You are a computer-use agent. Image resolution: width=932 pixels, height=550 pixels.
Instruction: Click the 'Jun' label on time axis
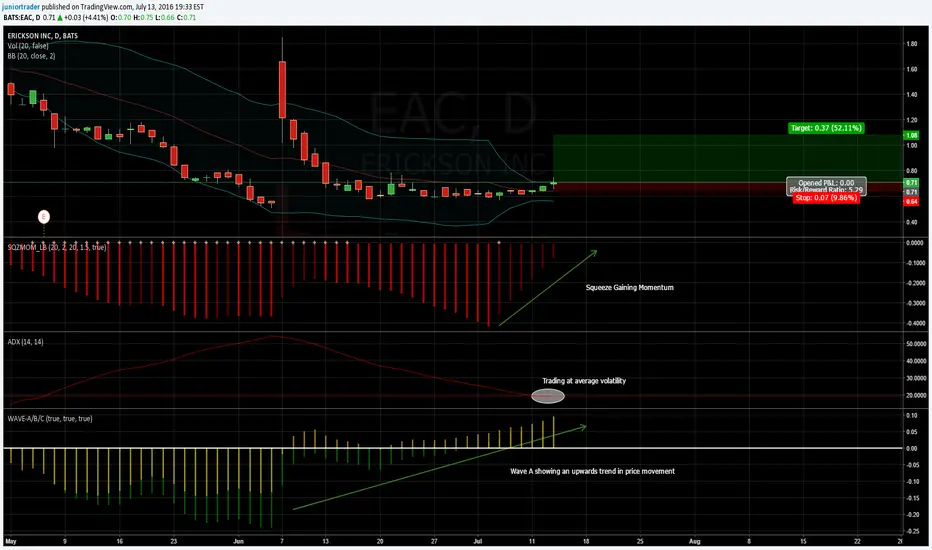(x=238, y=542)
